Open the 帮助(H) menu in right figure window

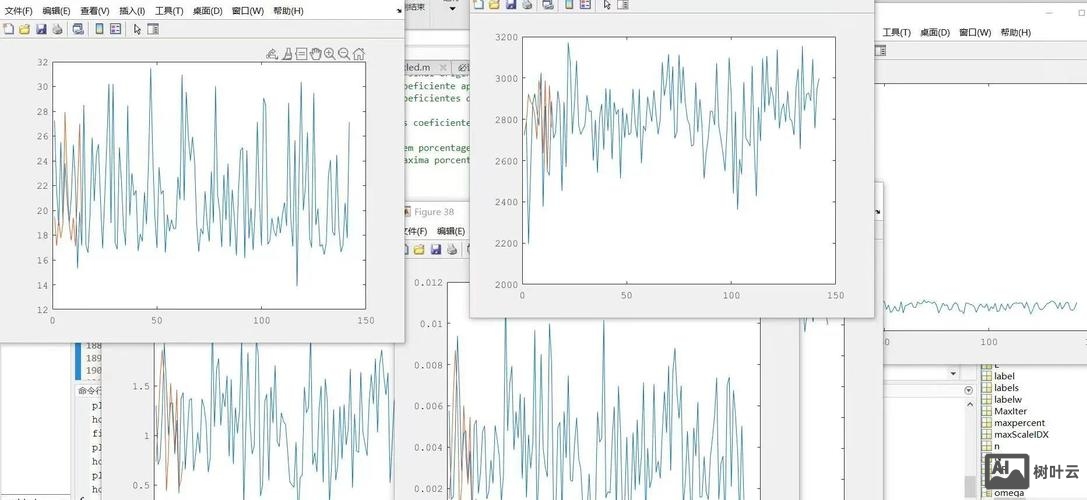pos(1013,32)
